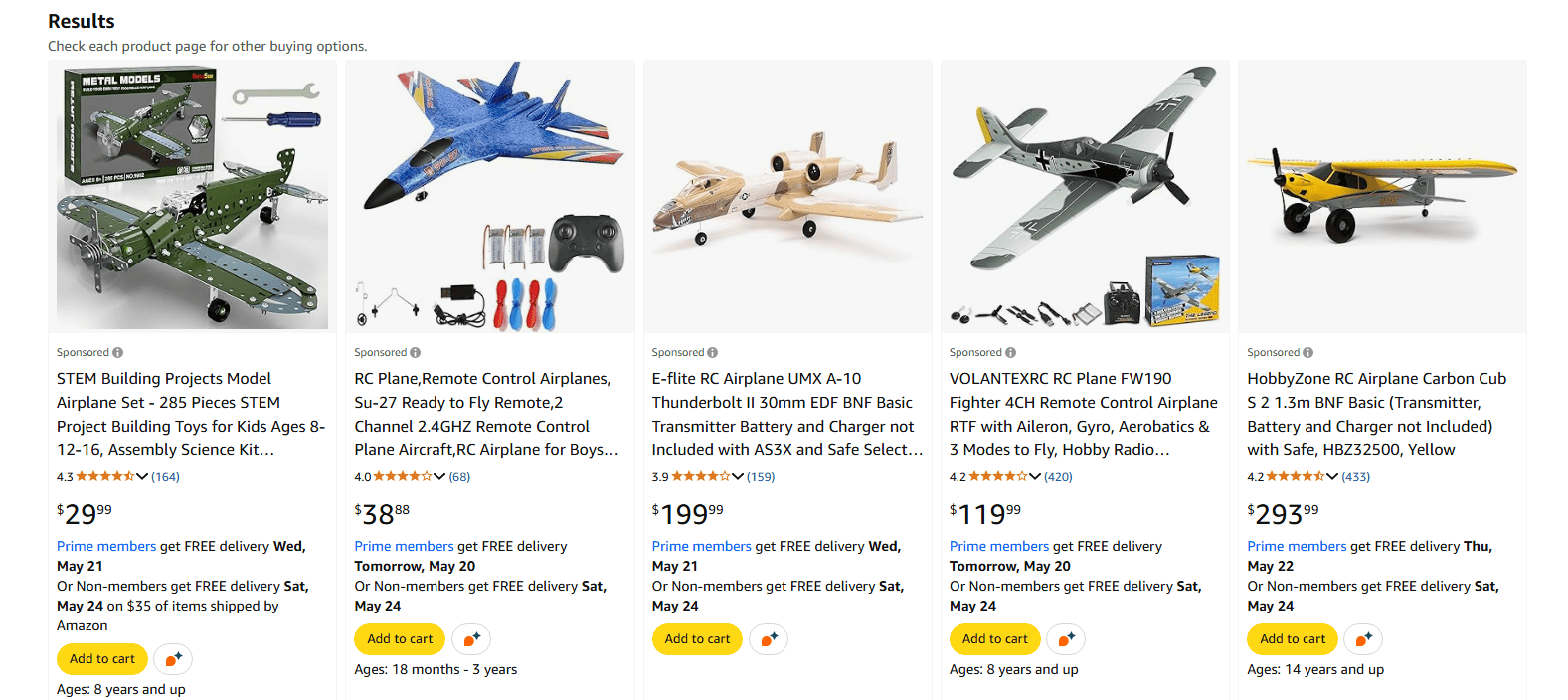Open the 433 reviews link for HobbyZone Cub
The width and height of the screenshot is (1568, 700).
[x=1356, y=477]
